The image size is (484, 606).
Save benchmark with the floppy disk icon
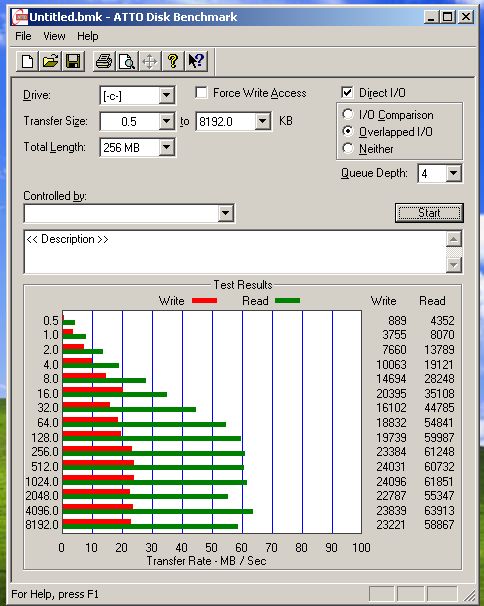click(x=73, y=61)
